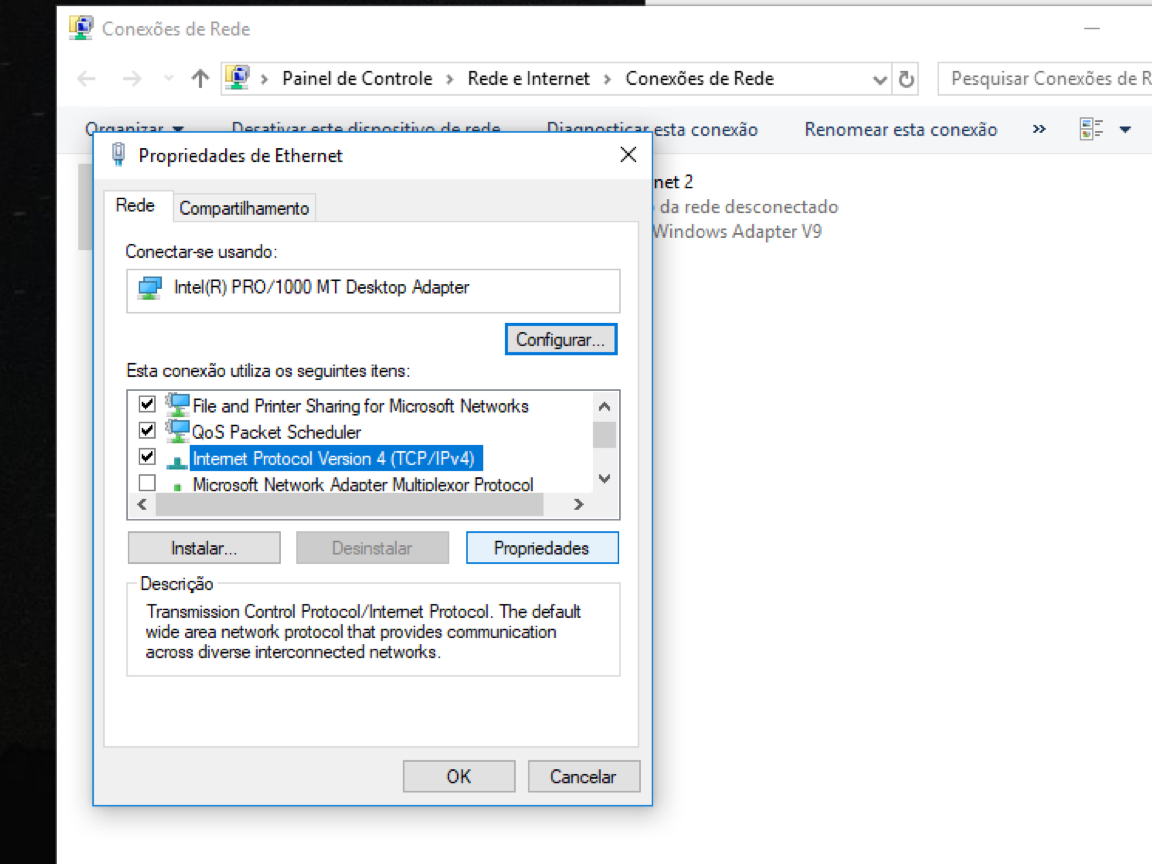Select the Rede tab
This screenshot has width=1152, height=864.
coord(136,206)
